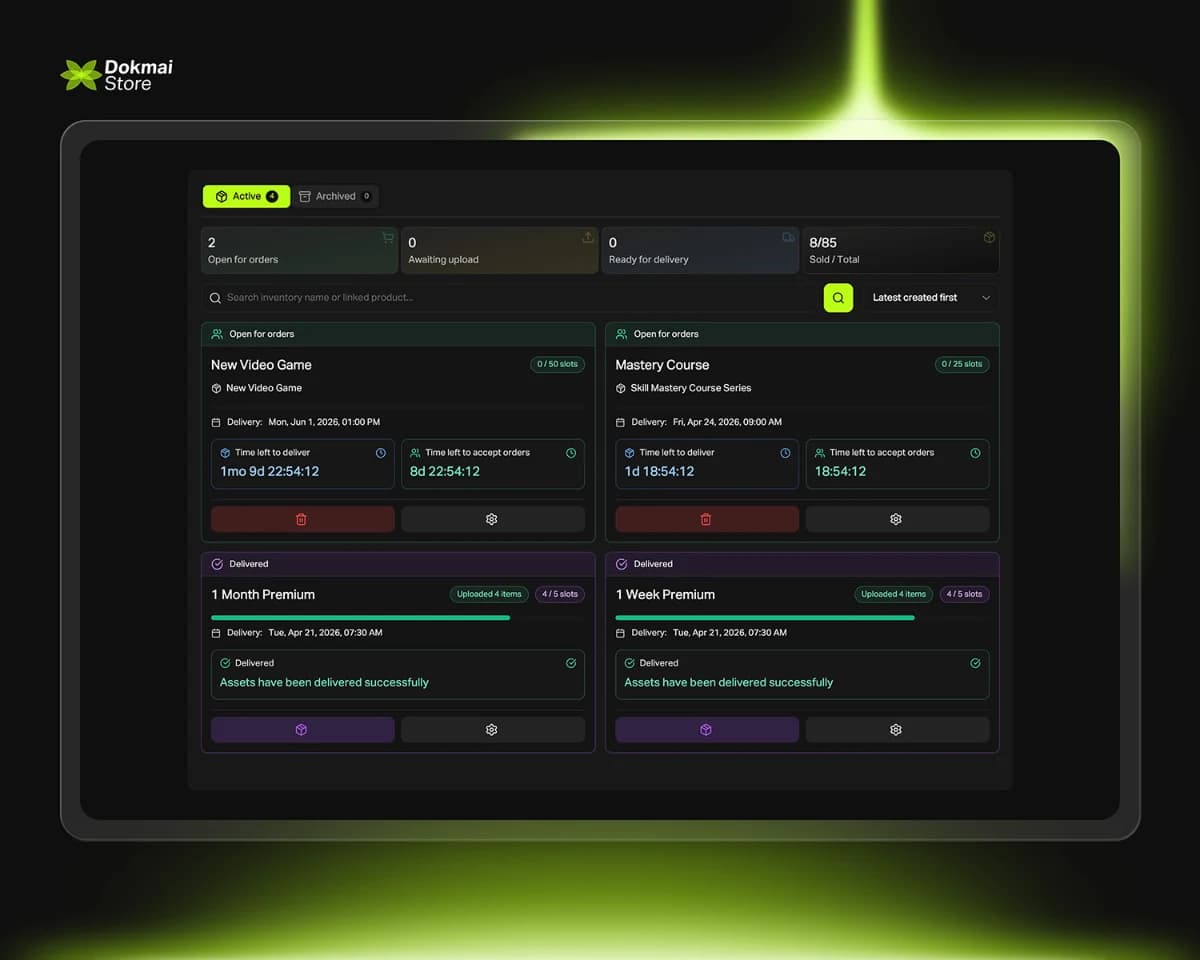Image resolution: width=1200 pixels, height=960 pixels.
Task: Click the delete trash icon under New Video Game
Action: coord(302,519)
